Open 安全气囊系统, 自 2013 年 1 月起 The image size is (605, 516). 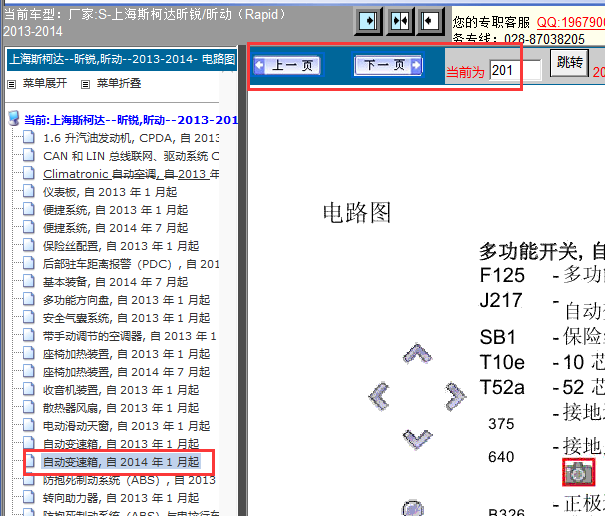tap(126, 318)
